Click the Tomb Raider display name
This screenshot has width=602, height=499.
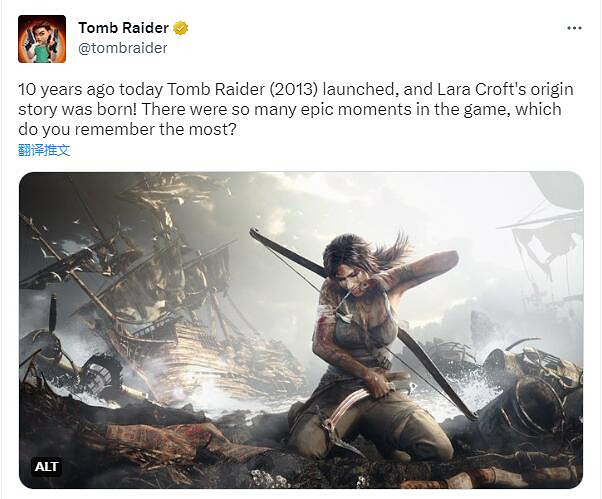click(123, 28)
